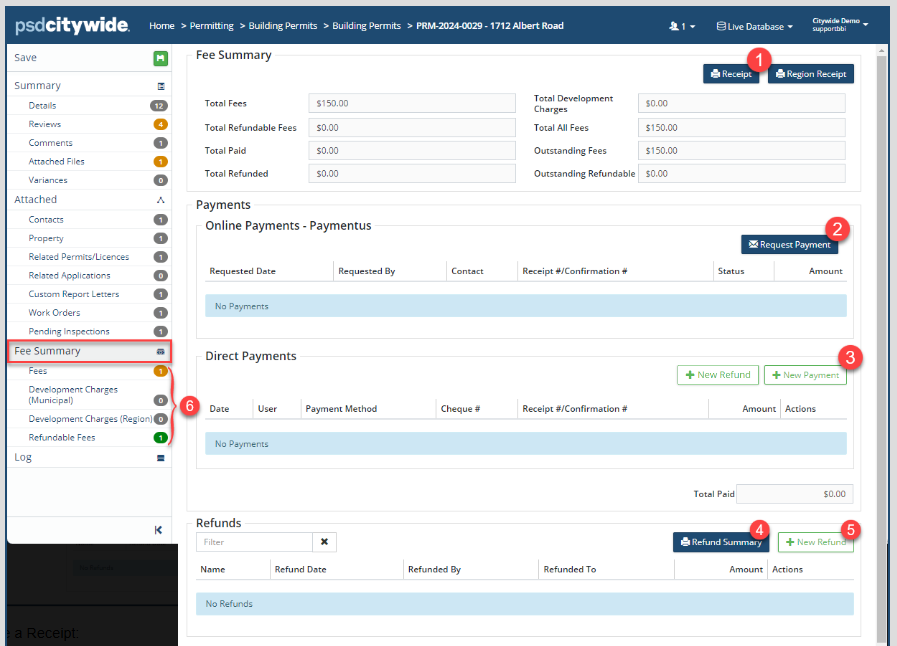The width and height of the screenshot is (897, 646).
Task: Add a New Payment under Direct Payments
Action: tap(805, 375)
